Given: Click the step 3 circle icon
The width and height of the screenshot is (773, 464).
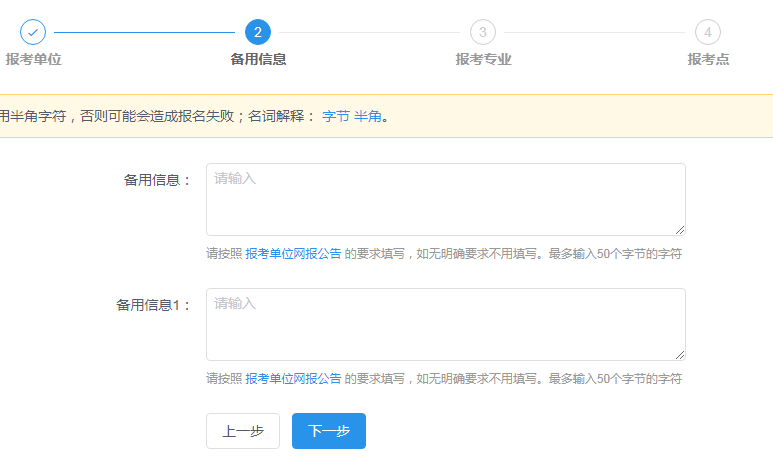Looking at the screenshot, I should [483, 32].
